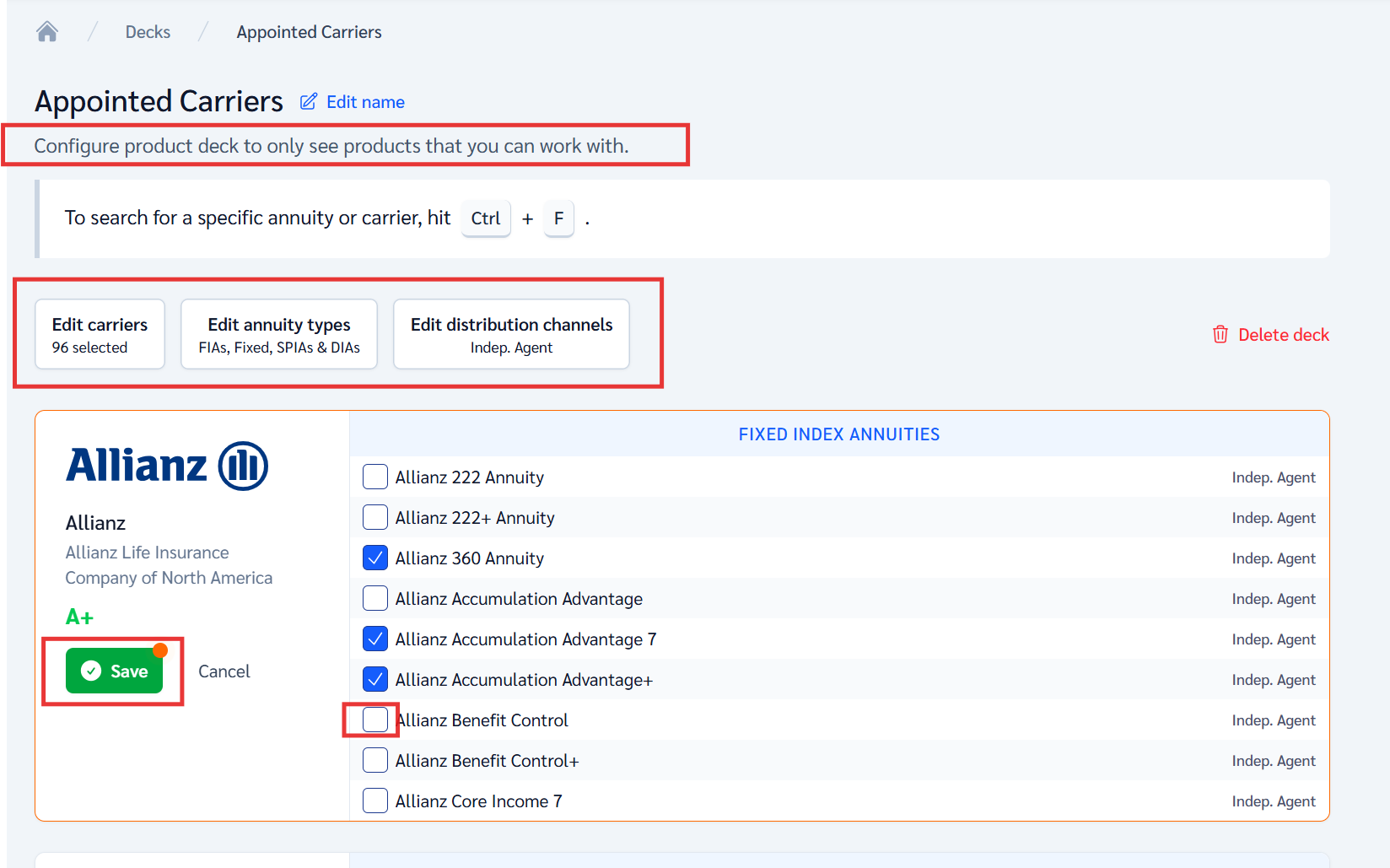Enable the Allianz 222+ Annuity checkbox
Viewport: 1390px width, 868px height.
(375, 517)
